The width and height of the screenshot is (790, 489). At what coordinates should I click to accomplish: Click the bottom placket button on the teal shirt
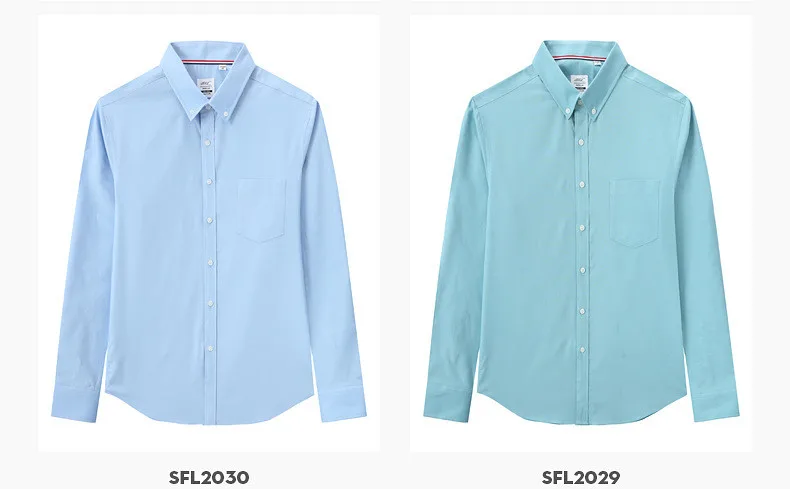tap(582, 350)
